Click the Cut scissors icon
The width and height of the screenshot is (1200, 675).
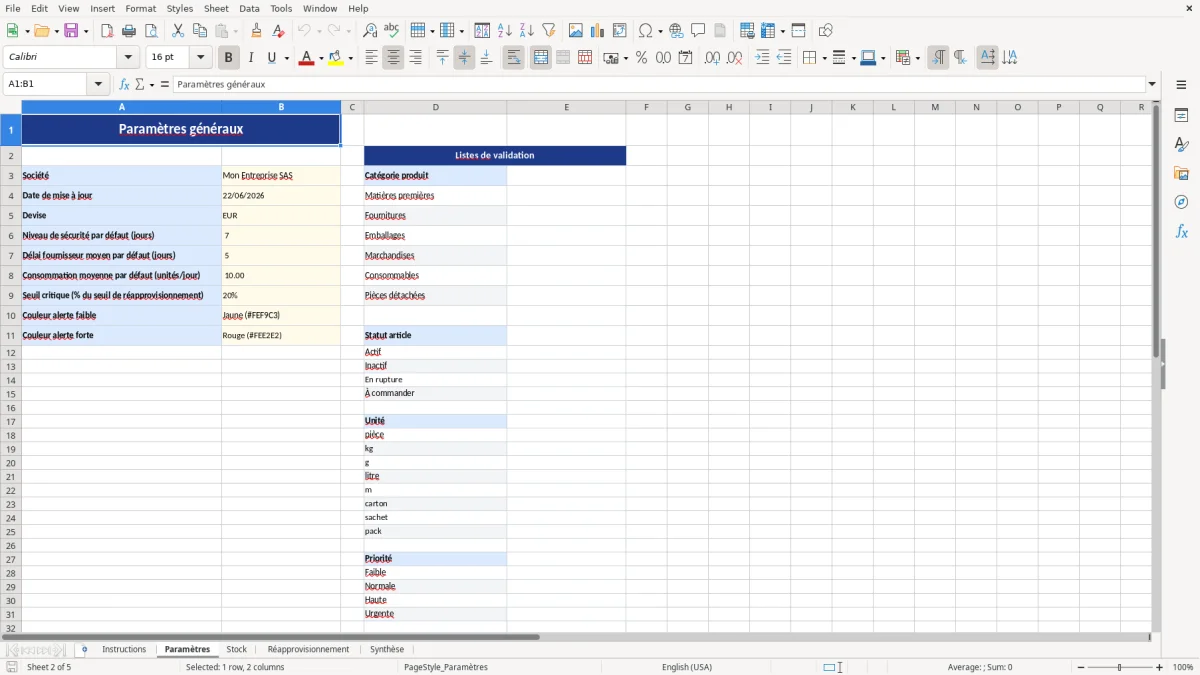[x=178, y=31]
